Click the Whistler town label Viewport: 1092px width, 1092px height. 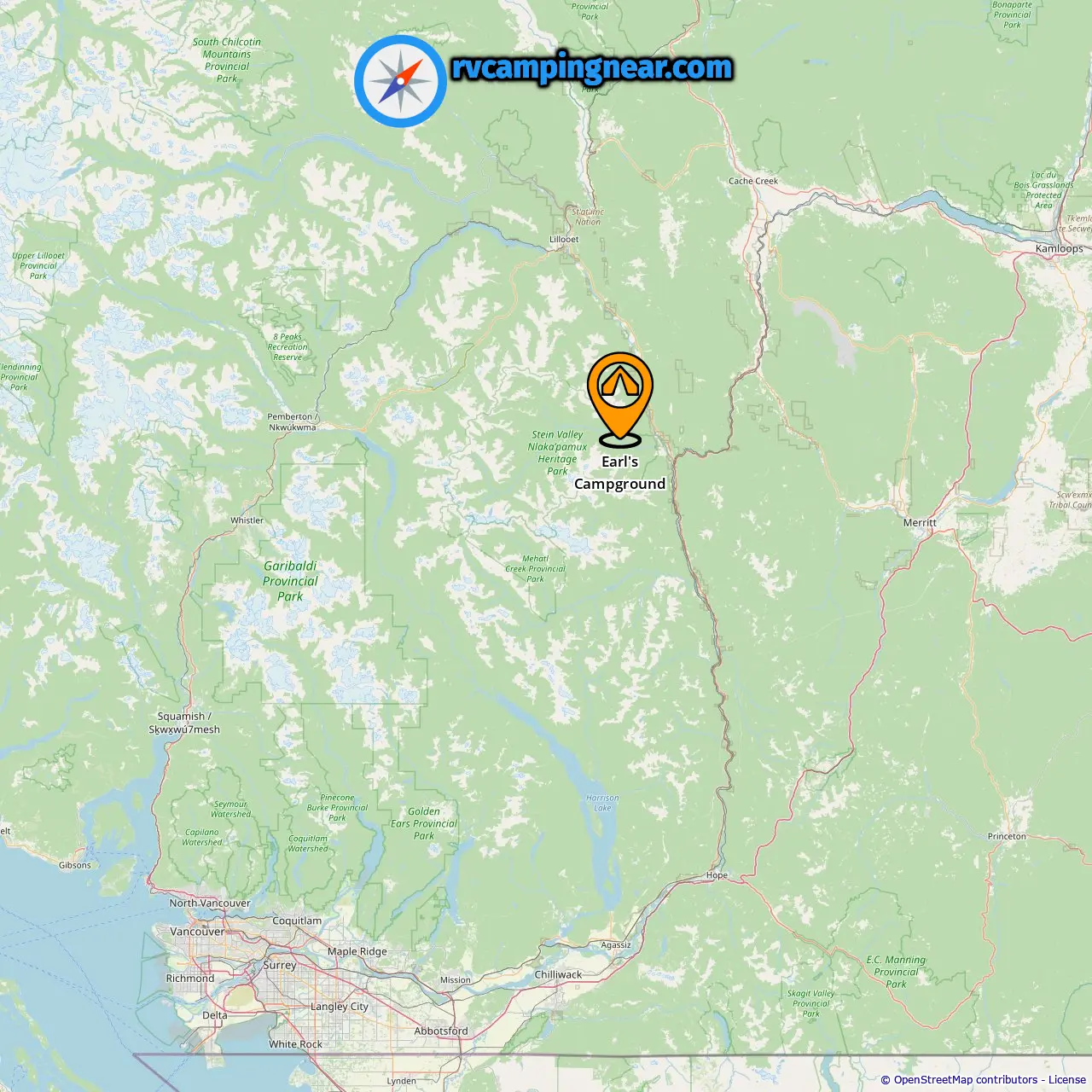[247, 520]
